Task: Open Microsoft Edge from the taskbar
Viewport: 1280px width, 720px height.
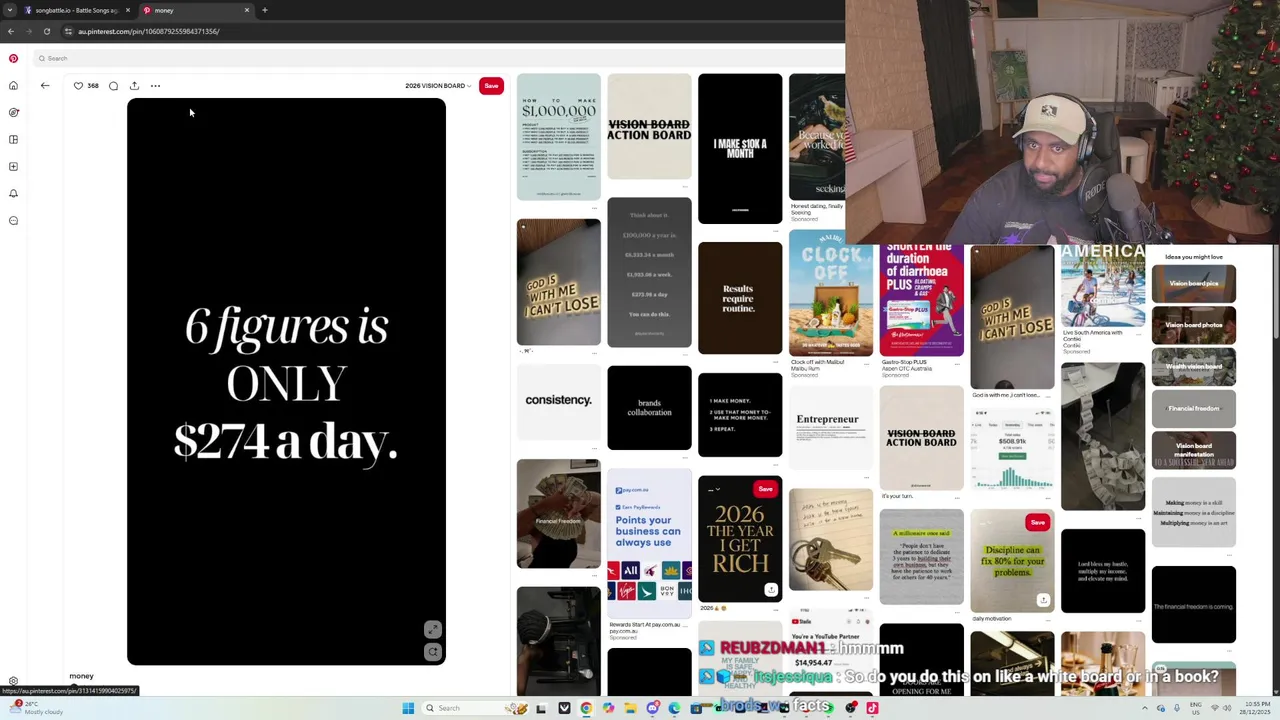Action: click(x=674, y=708)
